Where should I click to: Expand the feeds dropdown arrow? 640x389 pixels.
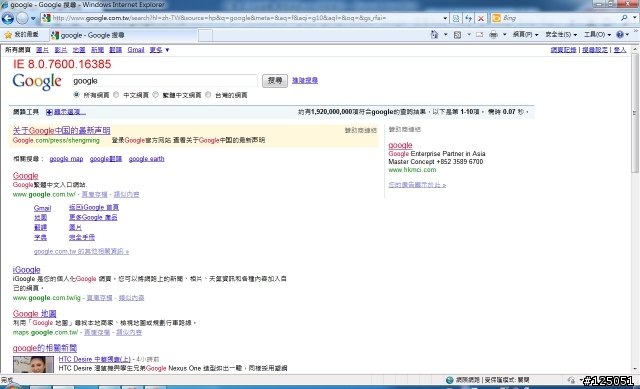(469, 35)
